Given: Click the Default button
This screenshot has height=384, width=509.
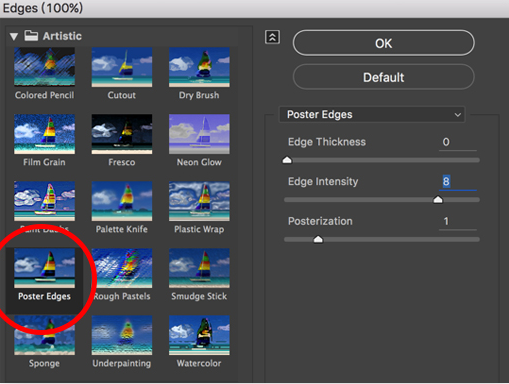Looking at the screenshot, I should tap(383, 77).
